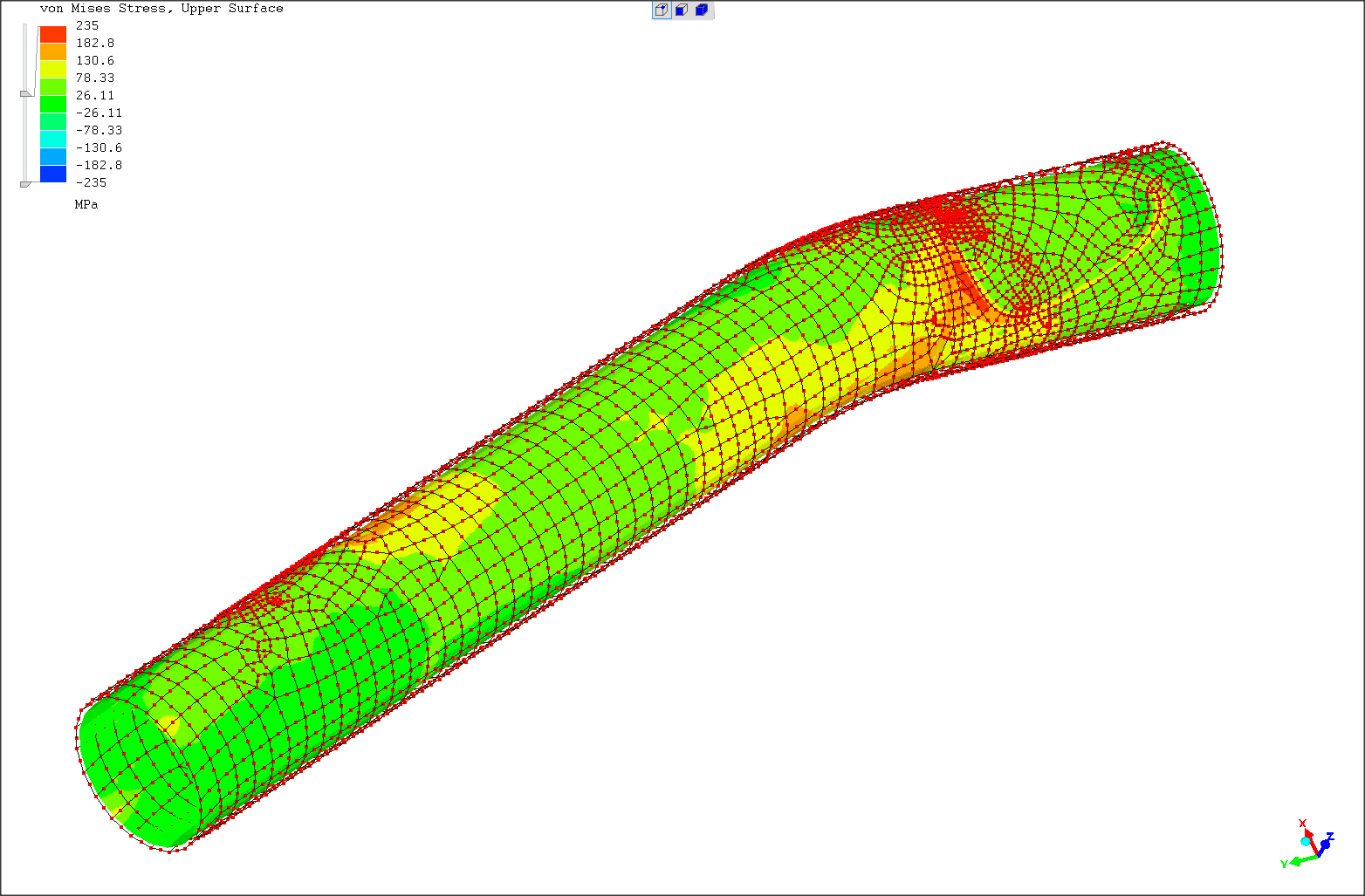Click the legend maximum value 235

pos(87,25)
